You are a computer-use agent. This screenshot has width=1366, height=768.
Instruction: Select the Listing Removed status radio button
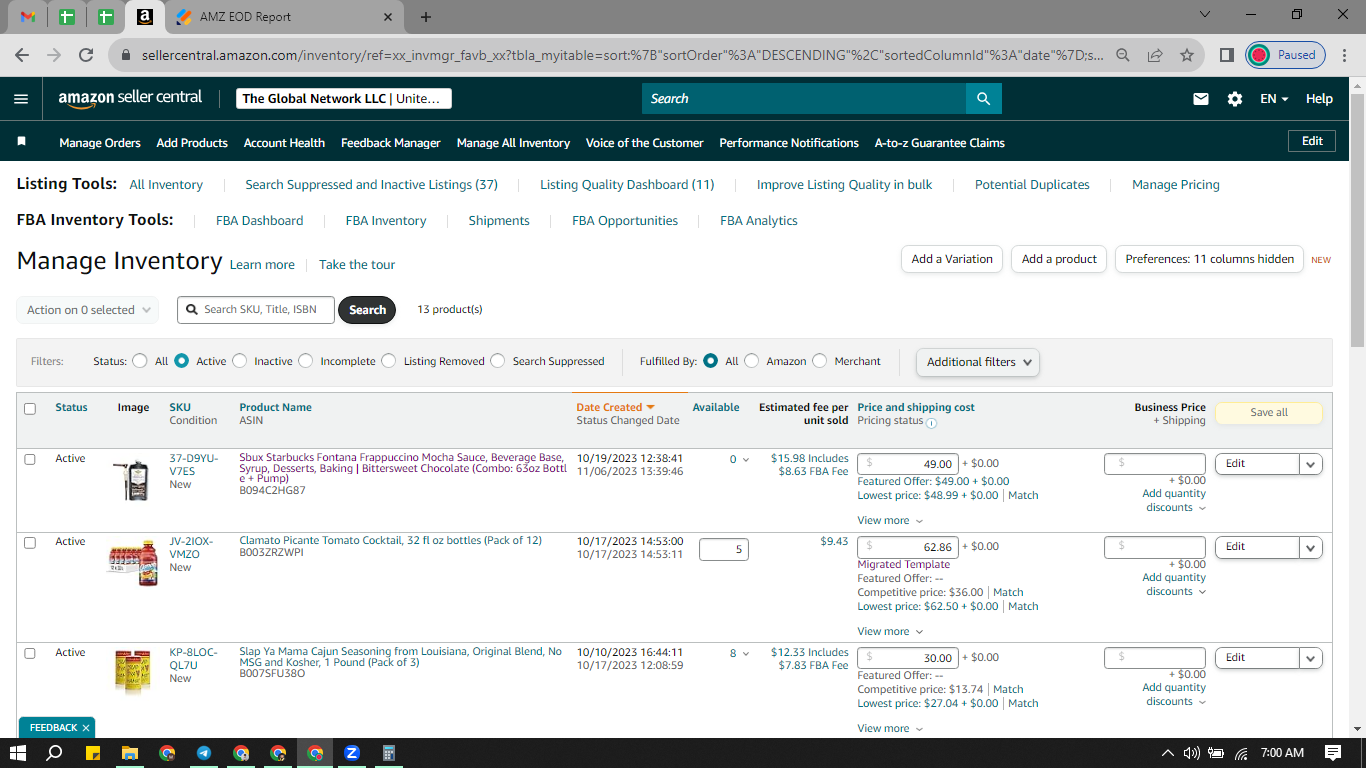pyautogui.click(x=389, y=361)
